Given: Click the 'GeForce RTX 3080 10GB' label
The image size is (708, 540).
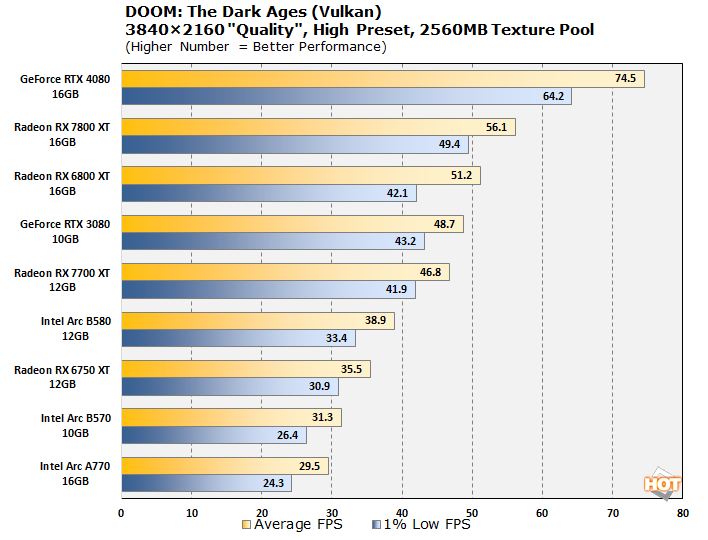Looking at the screenshot, I should 65,232.
